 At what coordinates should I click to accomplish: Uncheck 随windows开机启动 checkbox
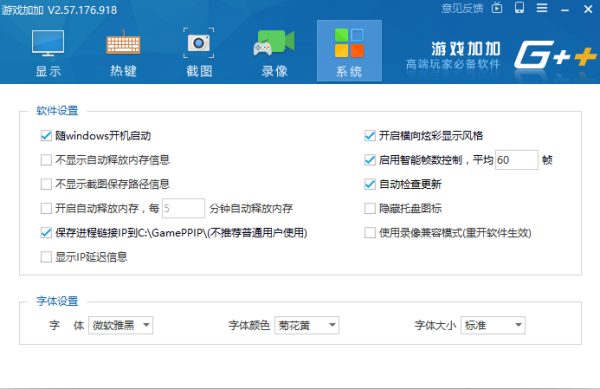point(46,136)
